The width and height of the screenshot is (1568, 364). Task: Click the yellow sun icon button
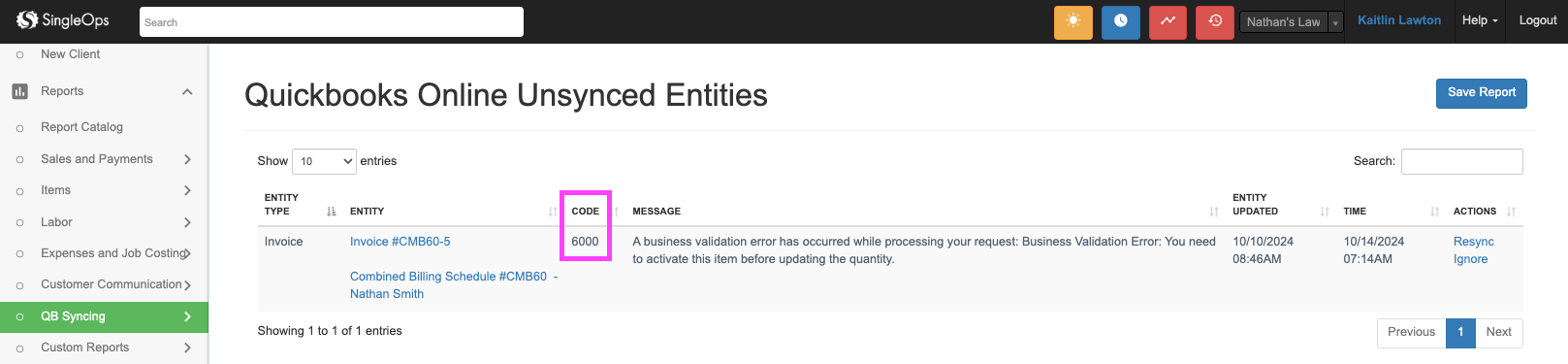(1072, 21)
